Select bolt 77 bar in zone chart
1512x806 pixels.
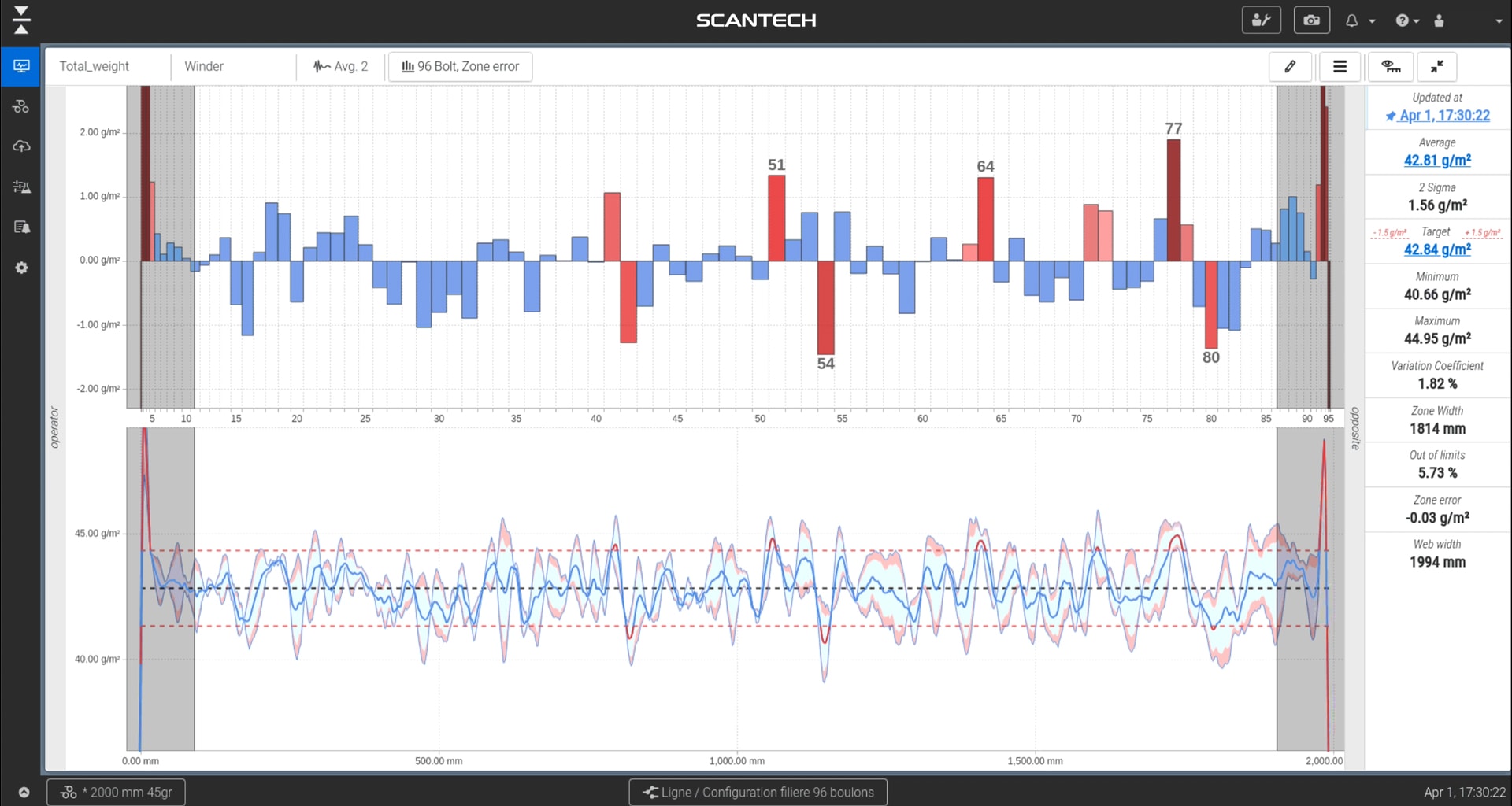(x=1173, y=200)
